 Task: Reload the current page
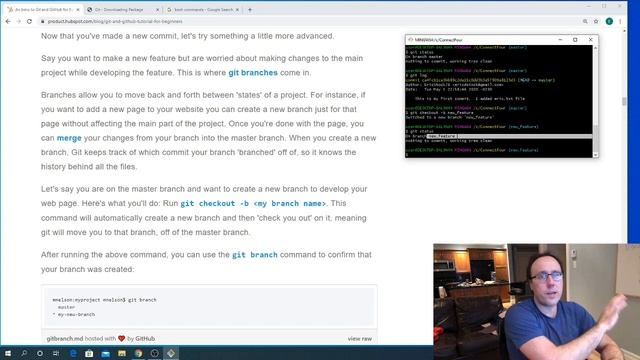coord(29,21)
